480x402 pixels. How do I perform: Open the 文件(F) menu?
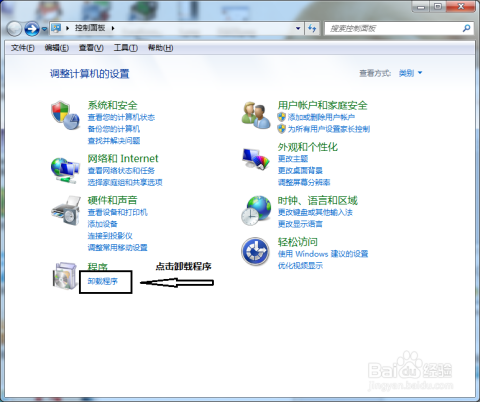pos(22,48)
